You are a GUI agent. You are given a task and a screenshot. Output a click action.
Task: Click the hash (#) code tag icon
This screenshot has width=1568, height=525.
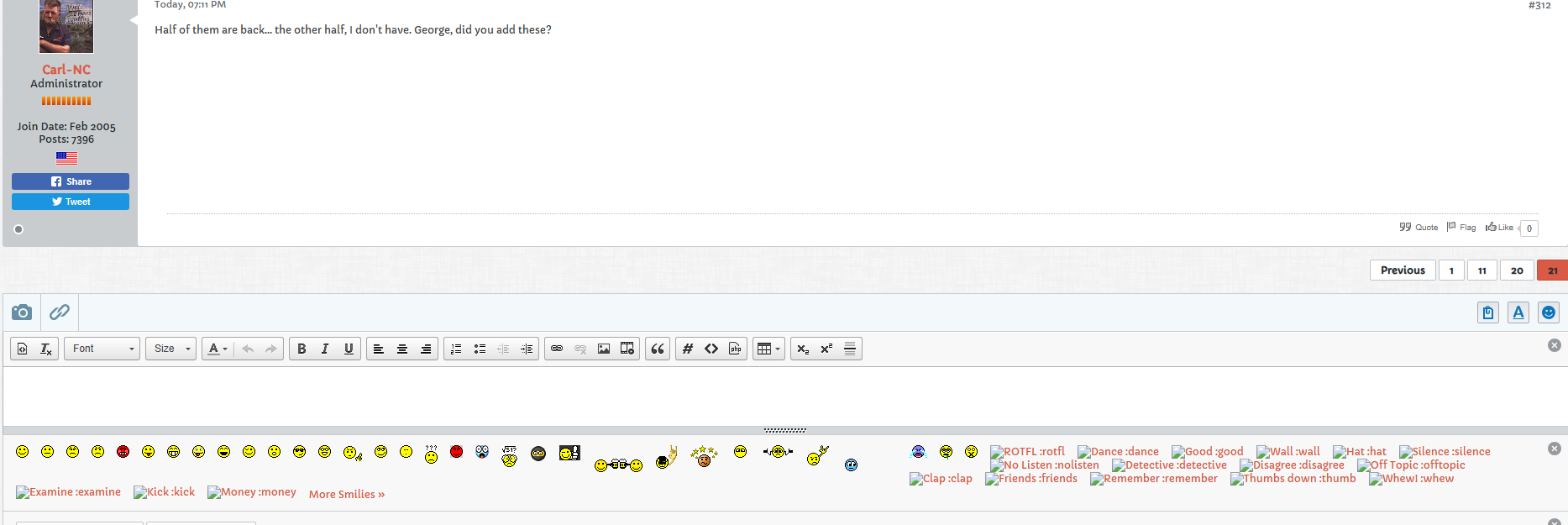(688, 349)
